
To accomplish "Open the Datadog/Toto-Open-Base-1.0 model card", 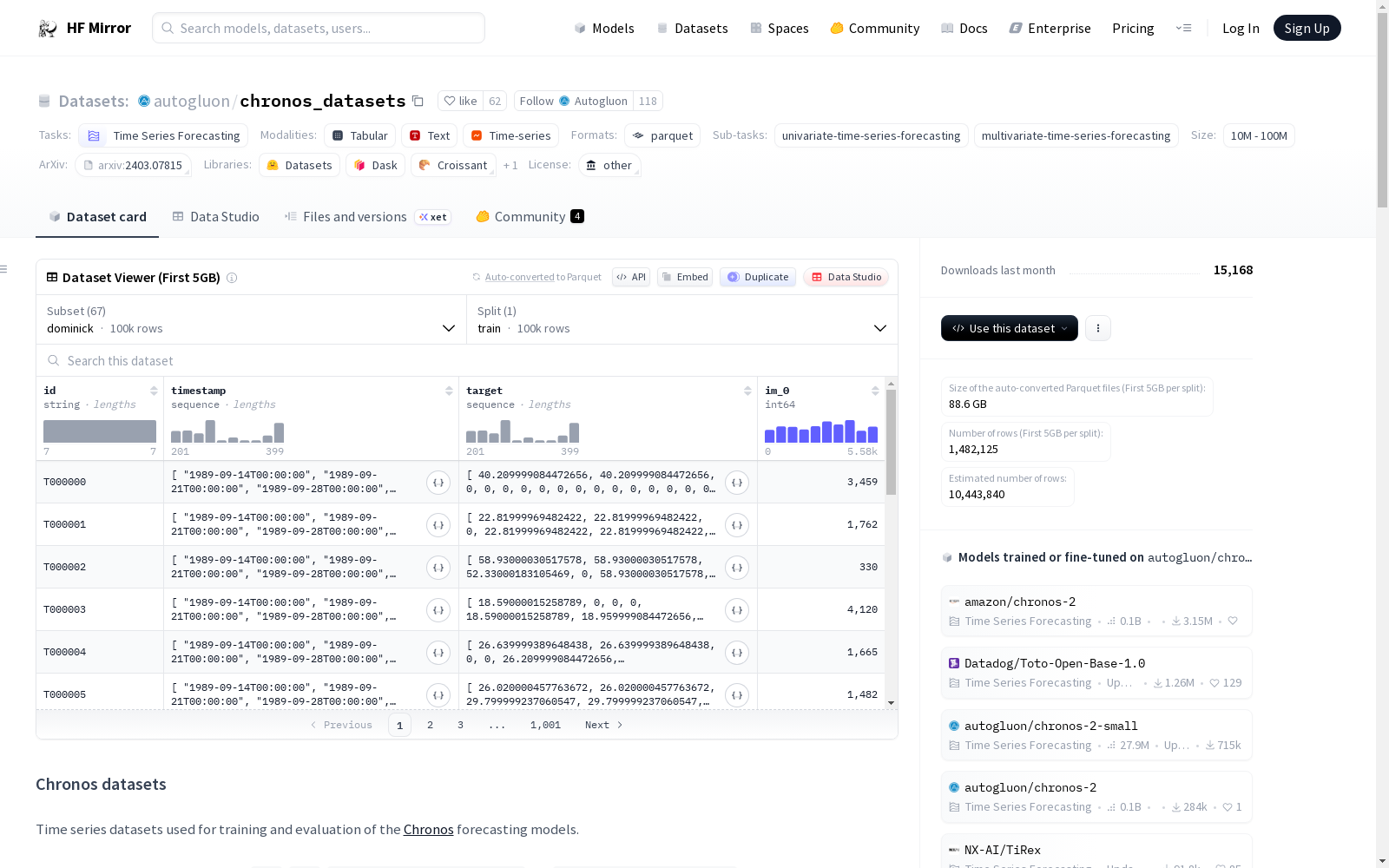I will point(1096,673).
